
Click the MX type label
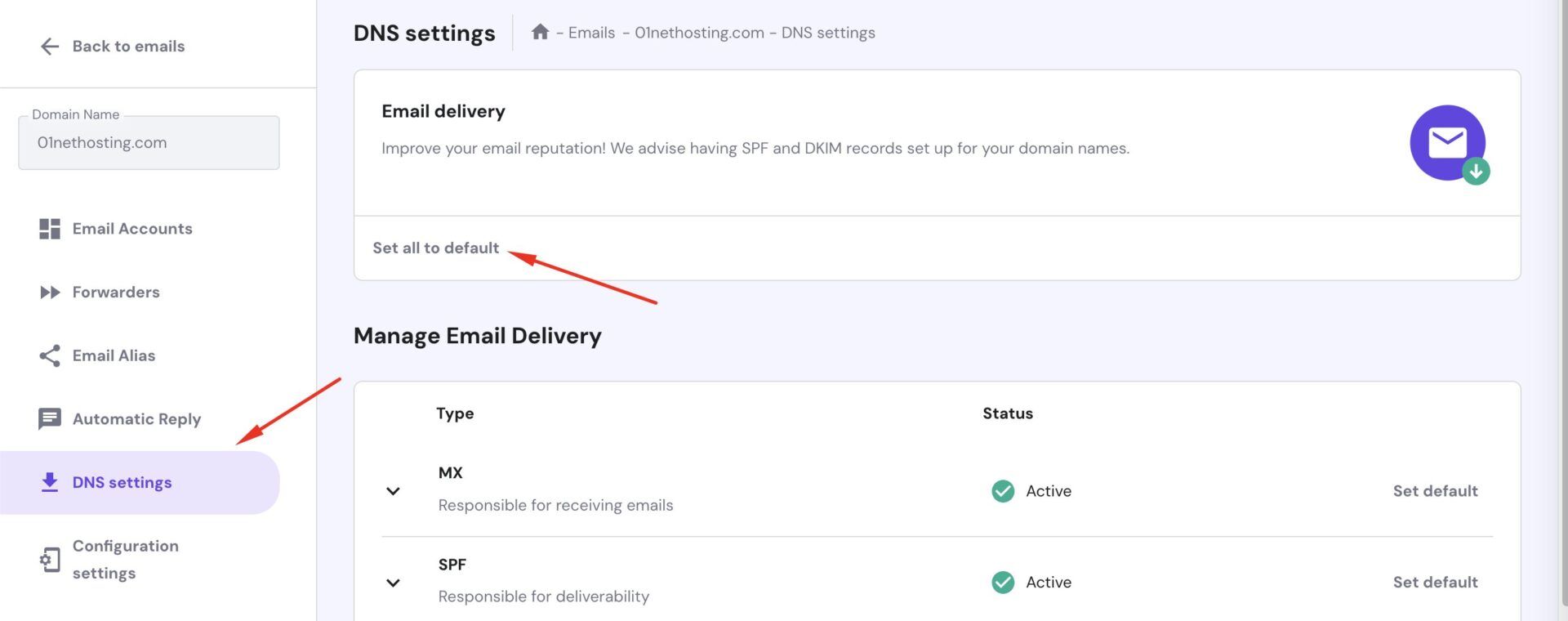450,473
